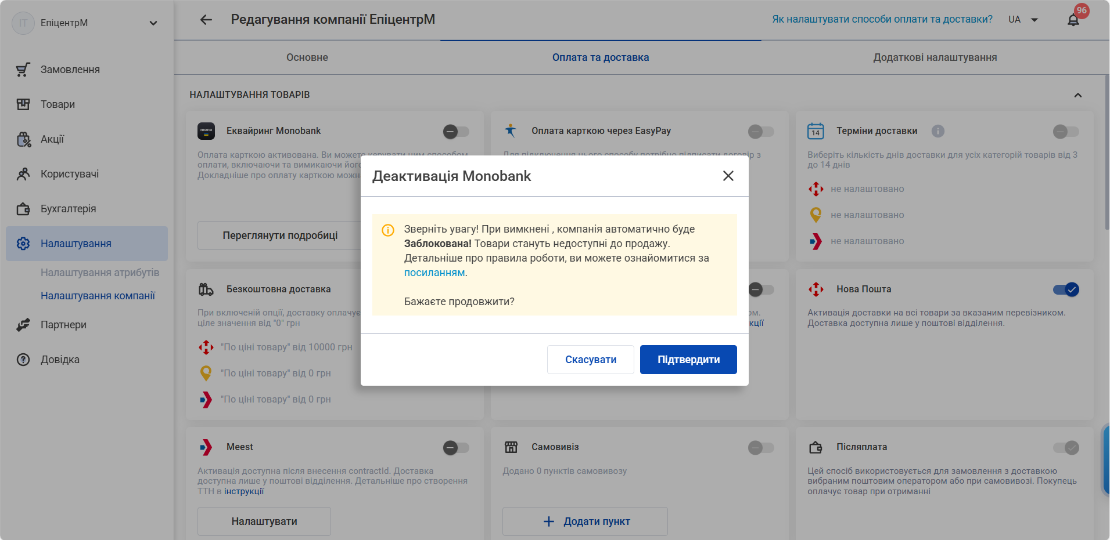This screenshot has height=540, width=1110.
Task: Click the Товари box icon in sidebar
Action: point(23,104)
